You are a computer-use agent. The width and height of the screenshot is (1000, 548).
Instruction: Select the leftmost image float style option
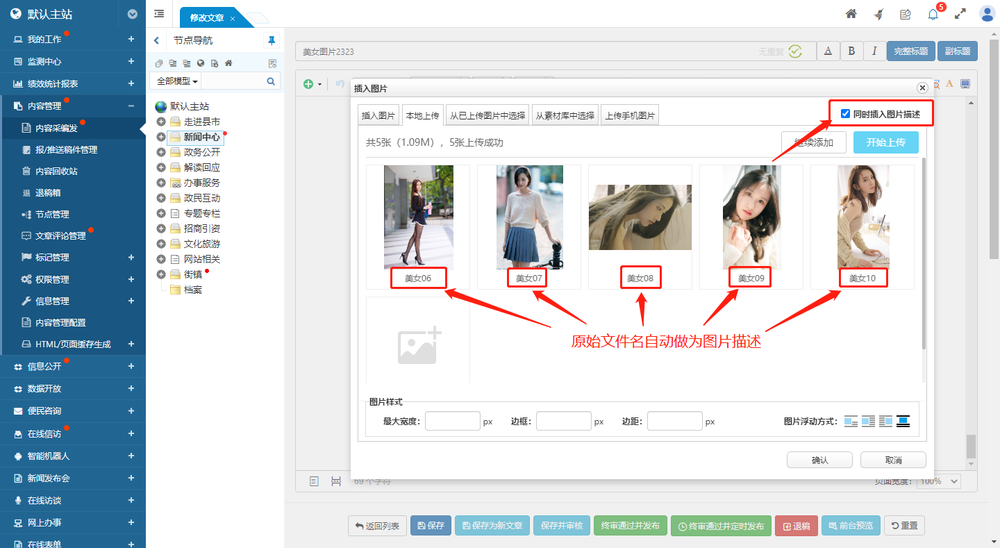click(851, 421)
